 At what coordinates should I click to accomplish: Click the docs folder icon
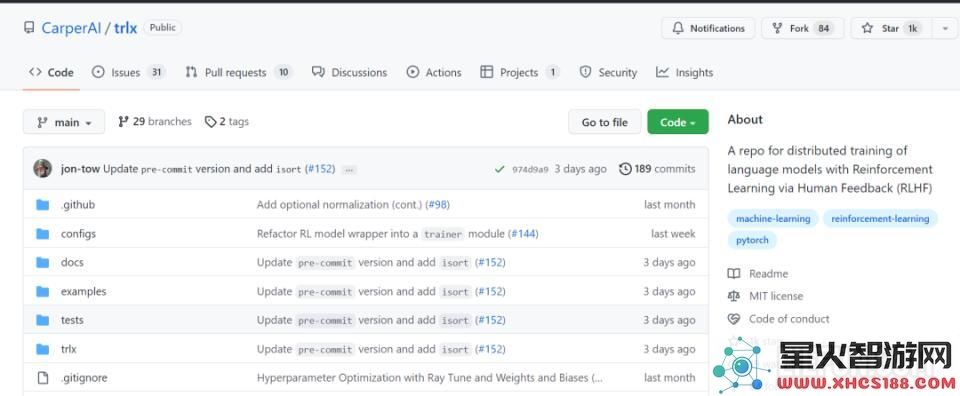(x=42, y=262)
